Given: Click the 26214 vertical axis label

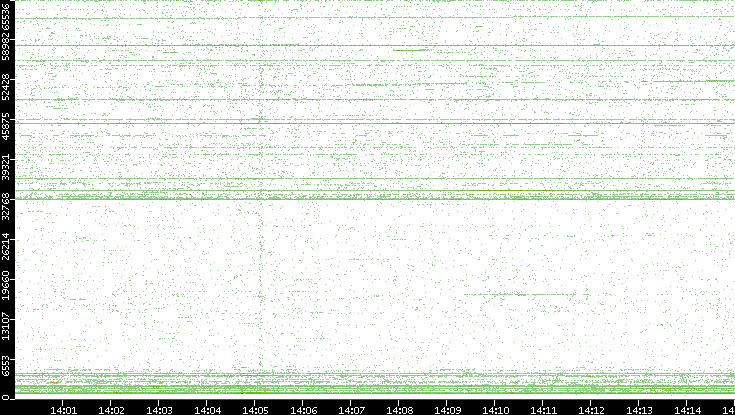Looking at the screenshot, I should [x=7, y=248].
